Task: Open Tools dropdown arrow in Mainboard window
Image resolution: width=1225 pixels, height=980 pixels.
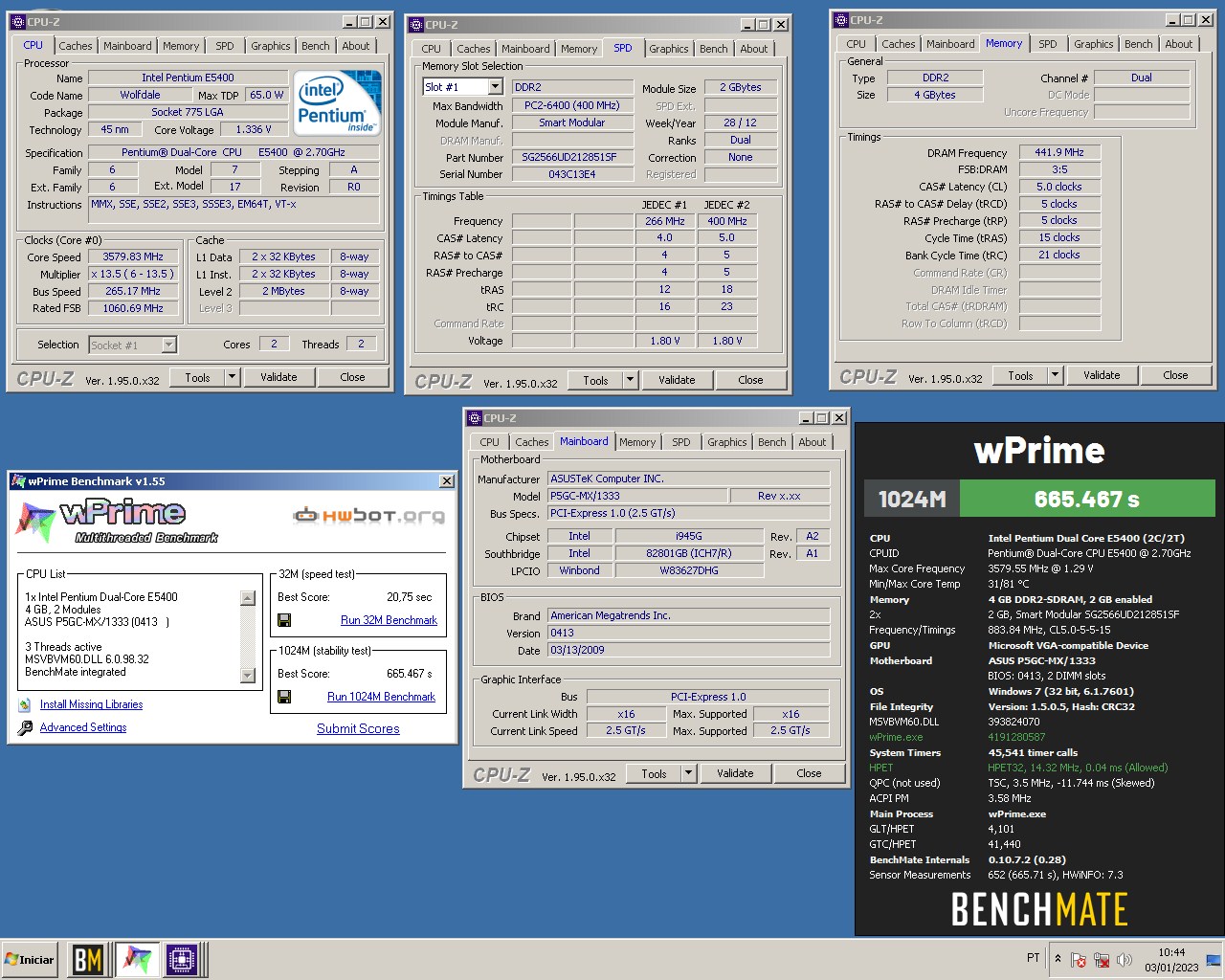Action: [688, 773]
